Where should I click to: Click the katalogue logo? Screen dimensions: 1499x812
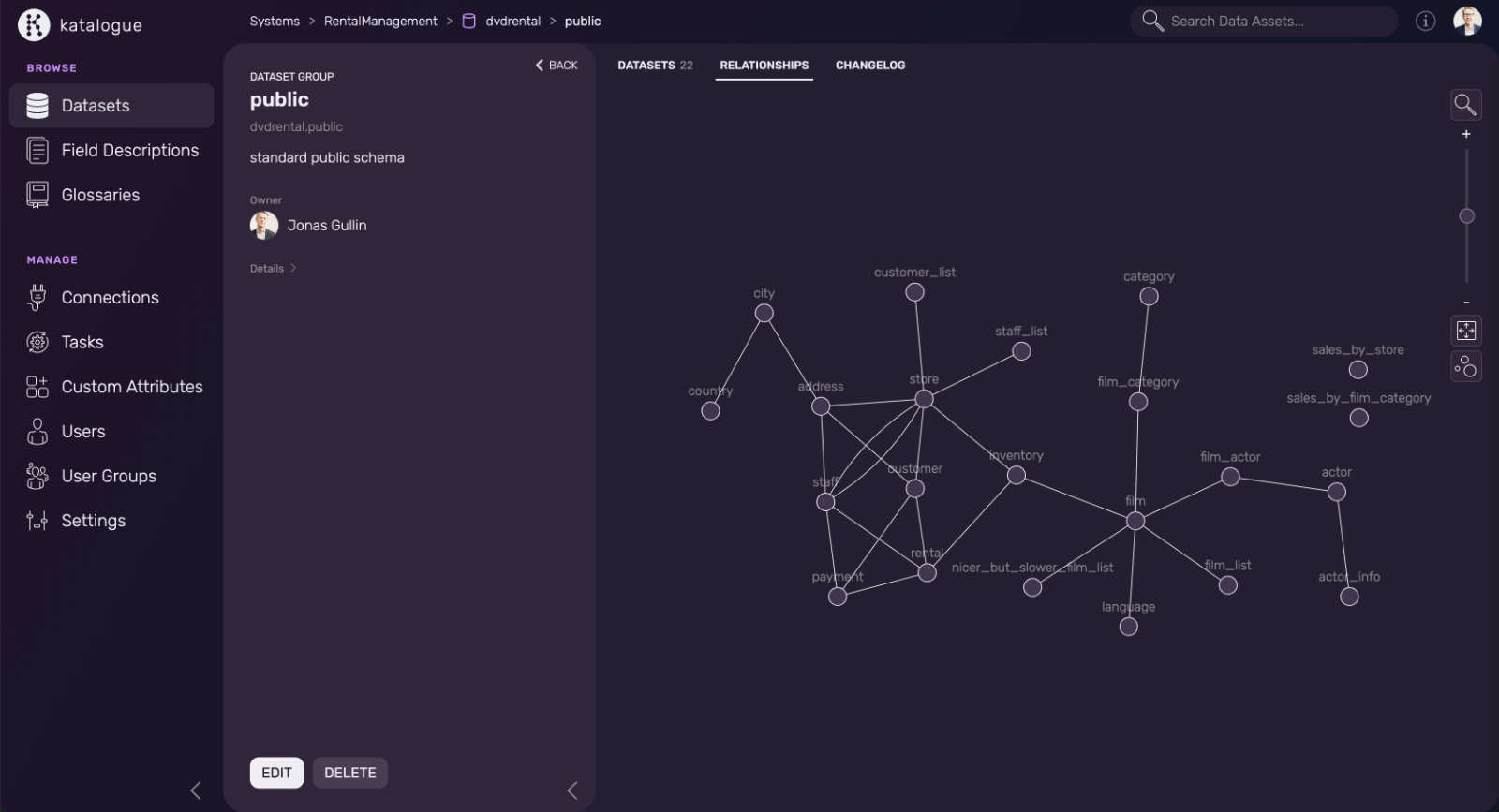[80, 25]
